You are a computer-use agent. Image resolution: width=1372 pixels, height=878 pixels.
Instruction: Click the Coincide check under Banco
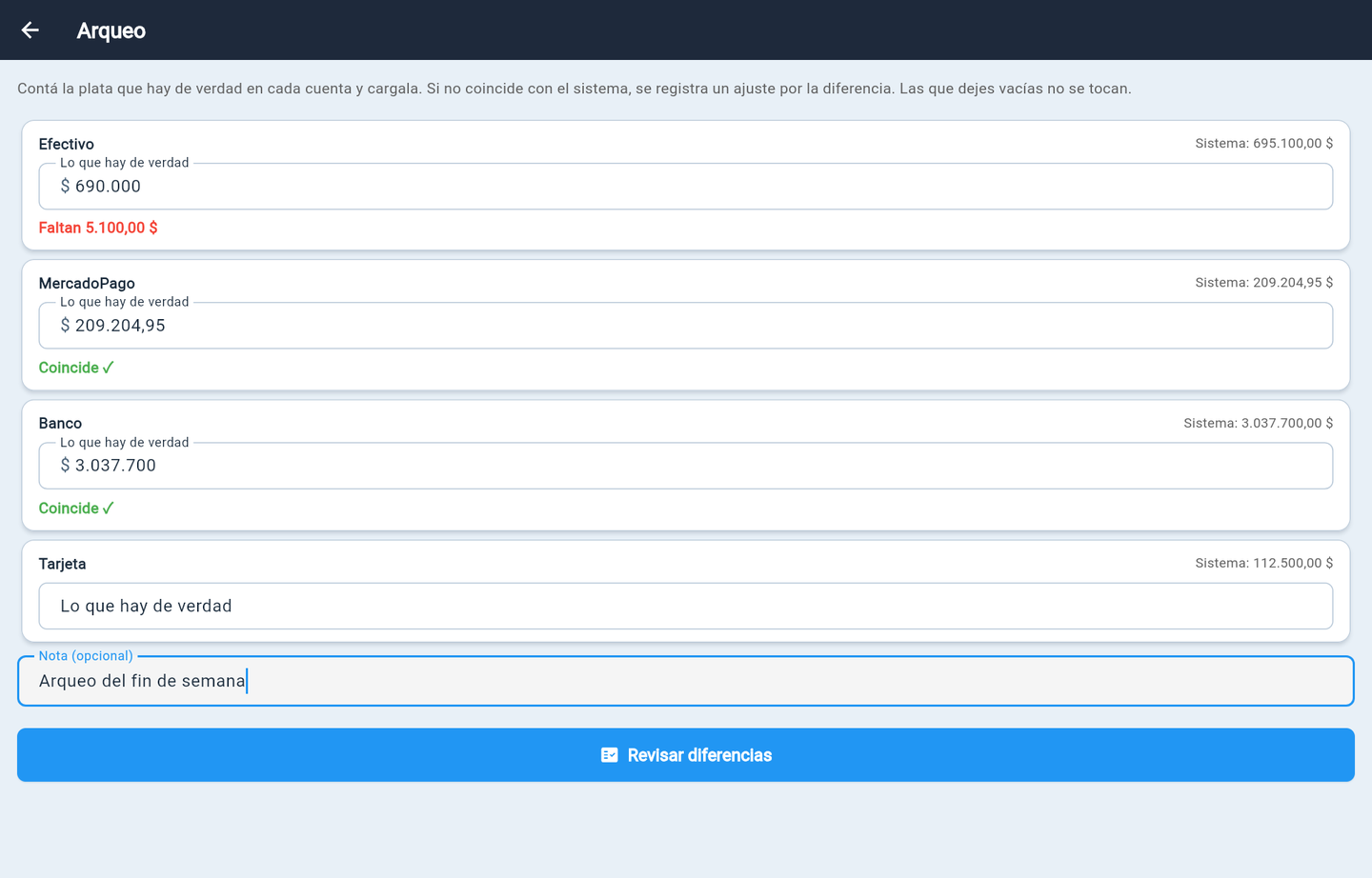tap(76, 509)
